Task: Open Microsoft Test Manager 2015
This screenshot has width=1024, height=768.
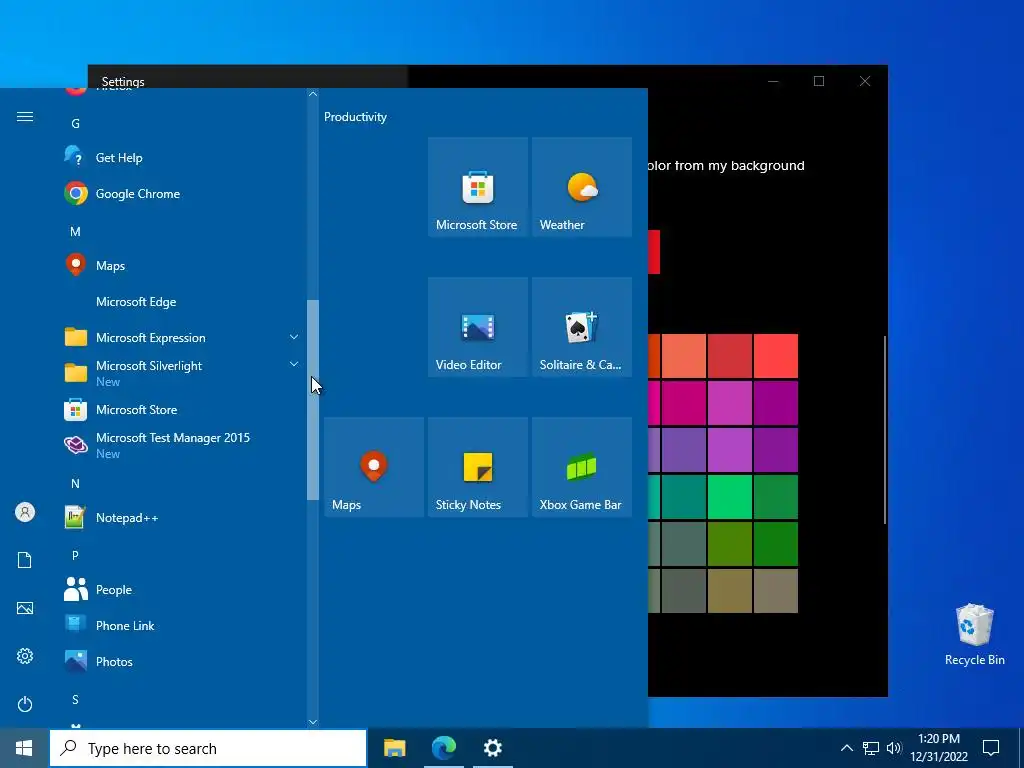Action: tap(183, 445)
